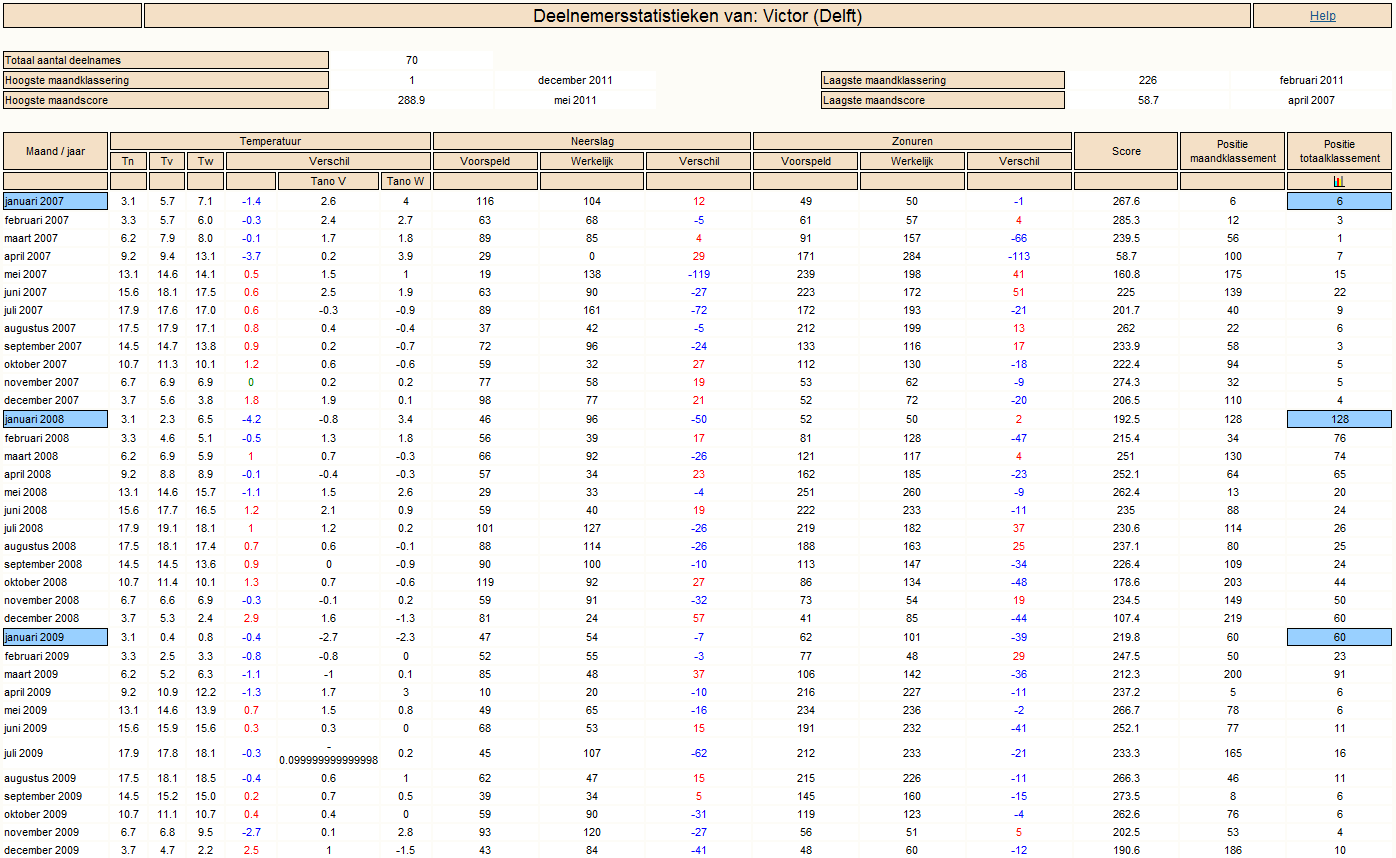This screenshot has width=1396, height=858.
Task: Click score 273.5 in september 2009 row
Action: pyautogui.click(x=1126, y=796)
